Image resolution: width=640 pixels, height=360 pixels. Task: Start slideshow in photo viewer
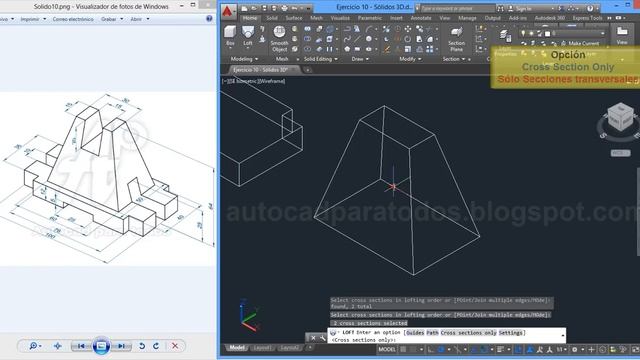[x=101, y=346]
